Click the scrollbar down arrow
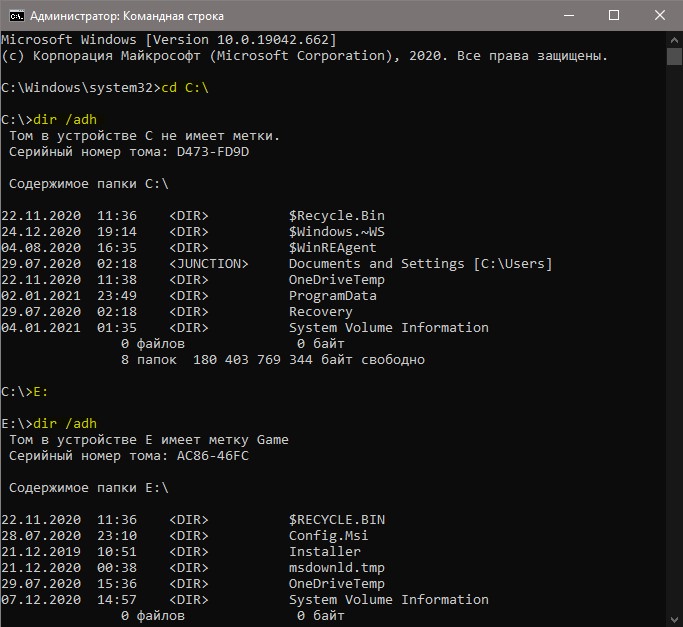 [674, 619]
